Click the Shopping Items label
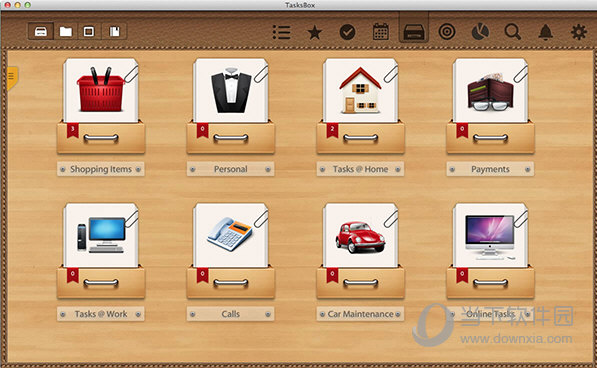Viewport: 597px width, 368px height. [x=101, y=169]
